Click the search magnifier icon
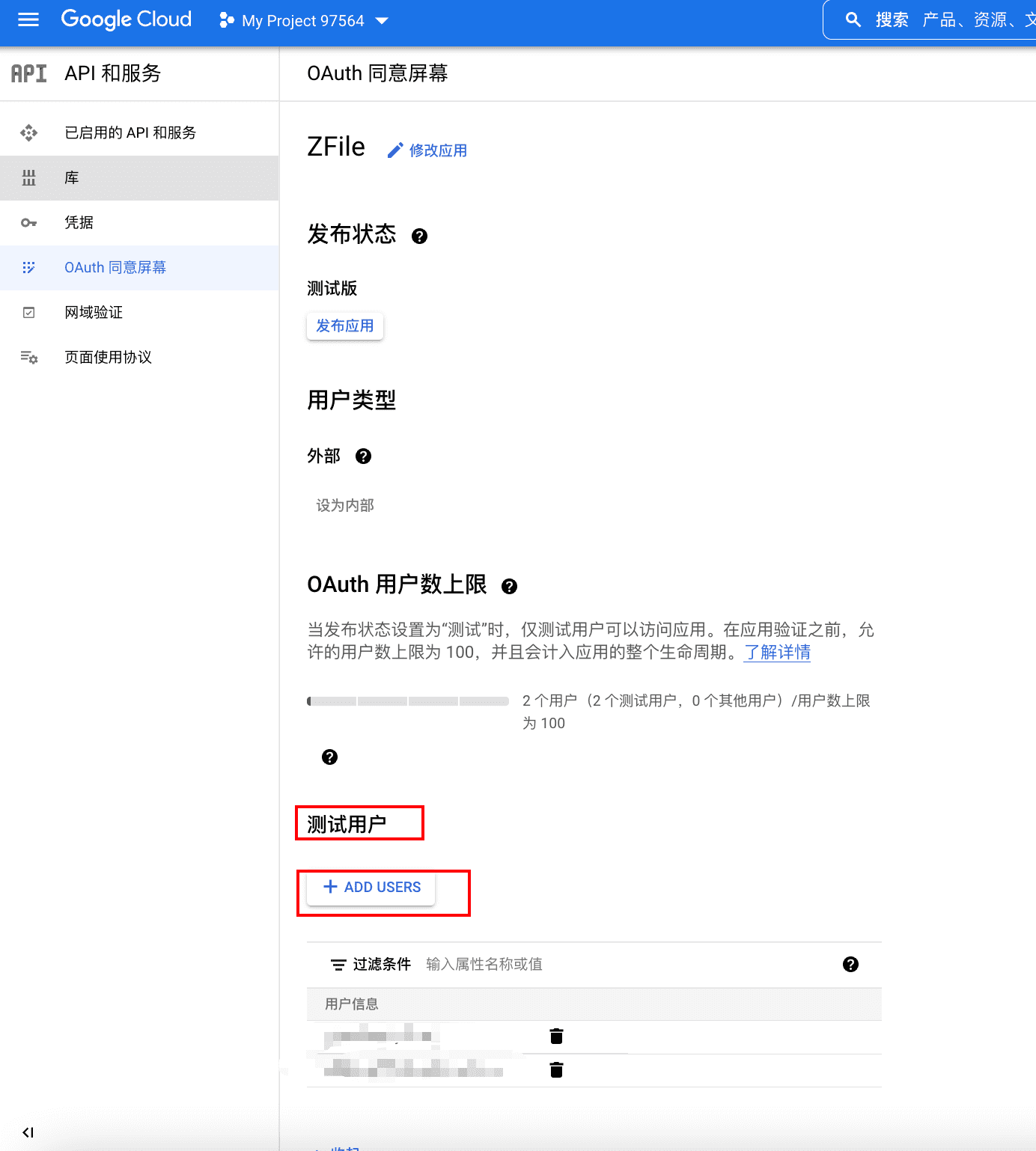This screenshot has width=1036, height=1151. [x=853, y=20]
